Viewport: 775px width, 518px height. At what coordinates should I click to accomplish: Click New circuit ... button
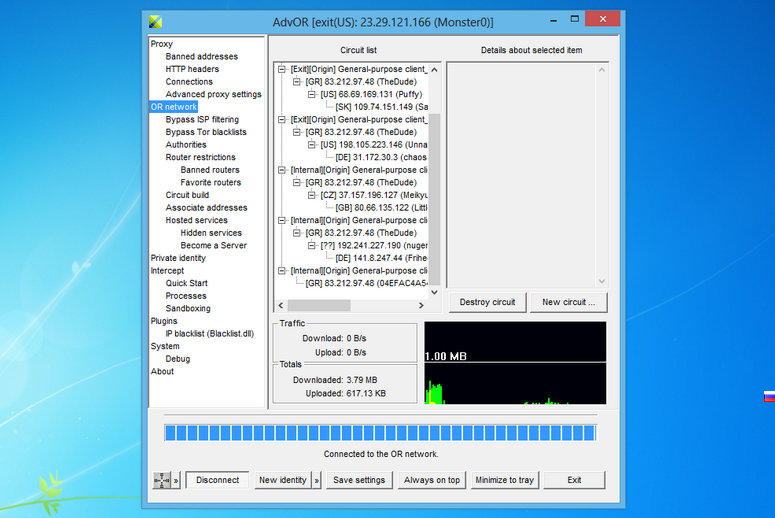pyautogui.click(x=568, y=302)
